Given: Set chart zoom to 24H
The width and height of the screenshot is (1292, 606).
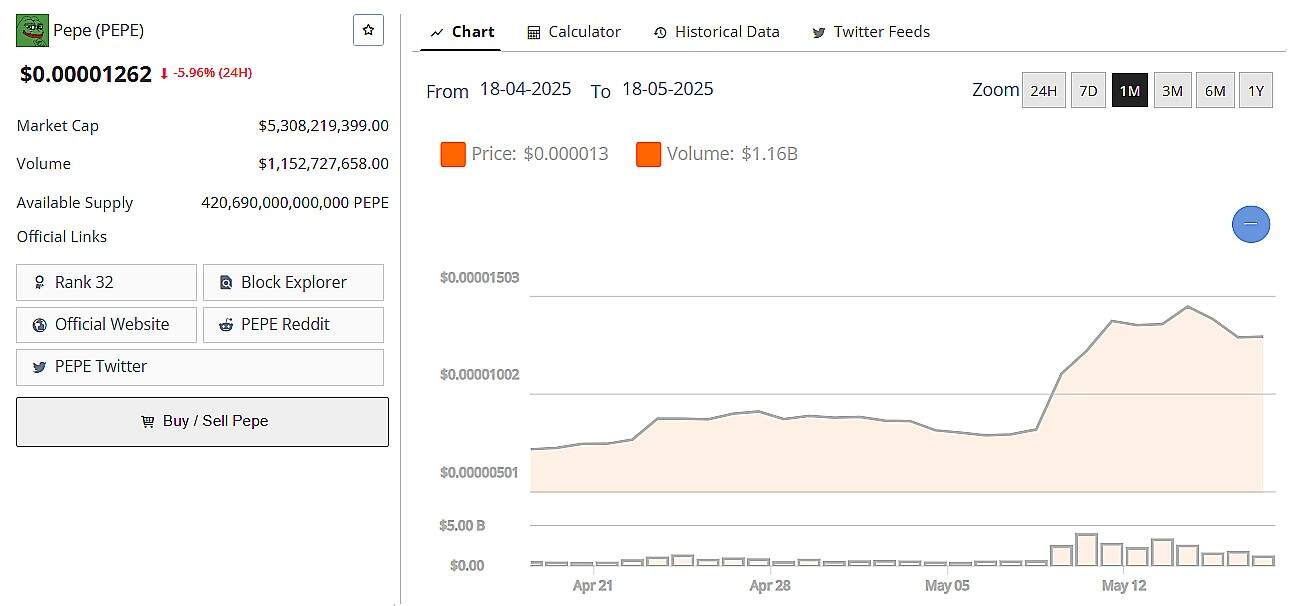Looking at the screenshot, I should [1043, 91].
